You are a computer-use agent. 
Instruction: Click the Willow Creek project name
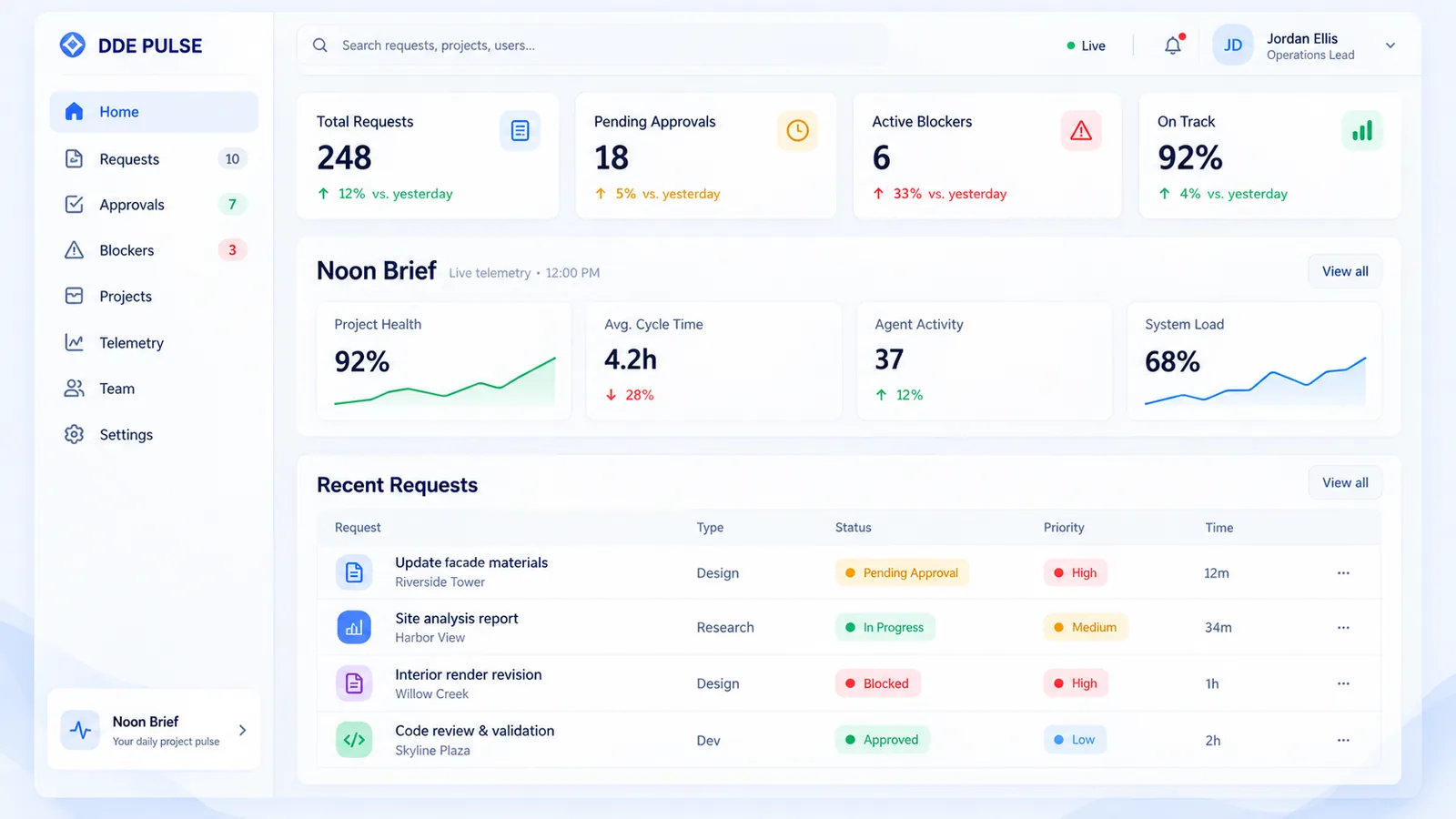pos(431,694)
